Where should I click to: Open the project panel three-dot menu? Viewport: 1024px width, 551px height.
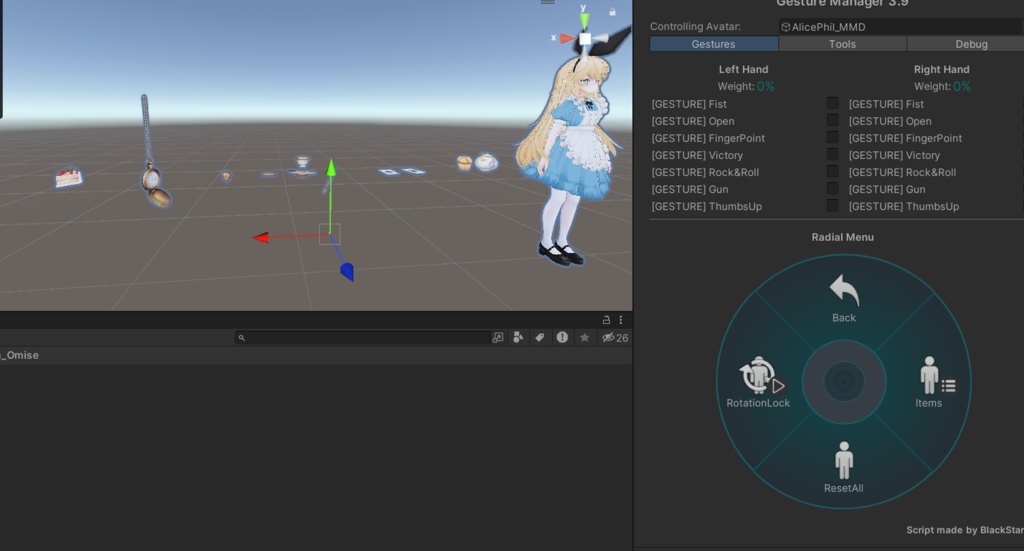tap(621, 320)
